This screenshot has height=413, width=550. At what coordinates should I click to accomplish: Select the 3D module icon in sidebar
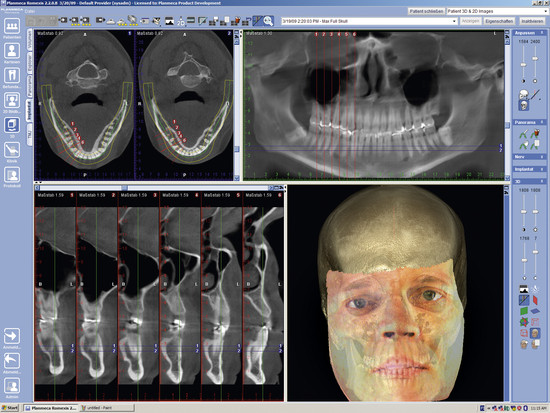(12, 126)
